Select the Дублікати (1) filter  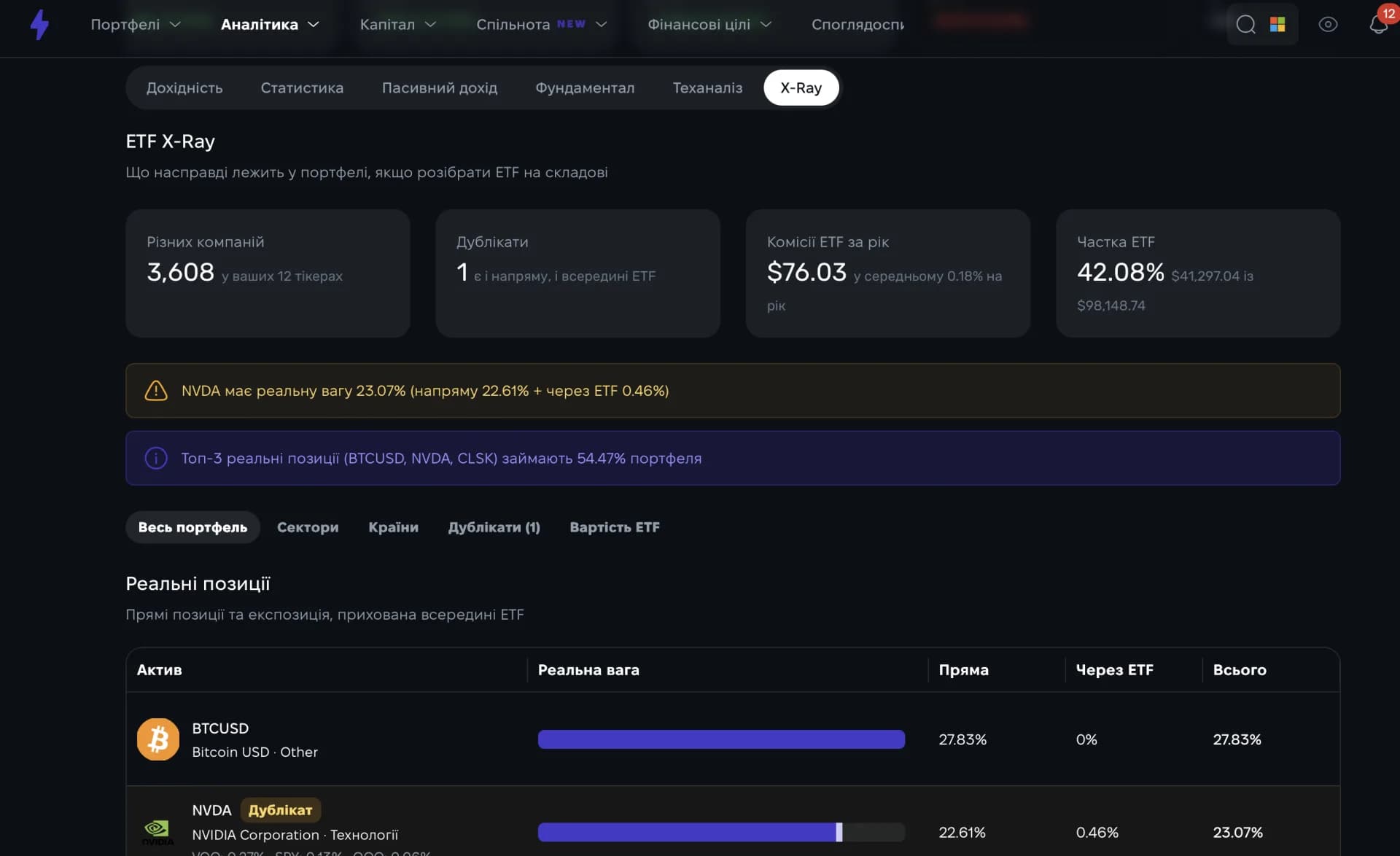coord(494,527)
